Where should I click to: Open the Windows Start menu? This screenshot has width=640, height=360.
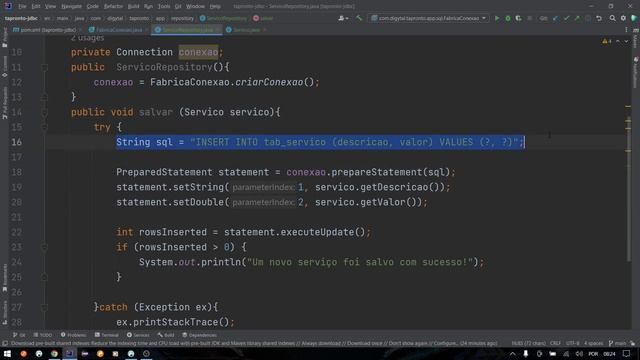click(7, 354)
